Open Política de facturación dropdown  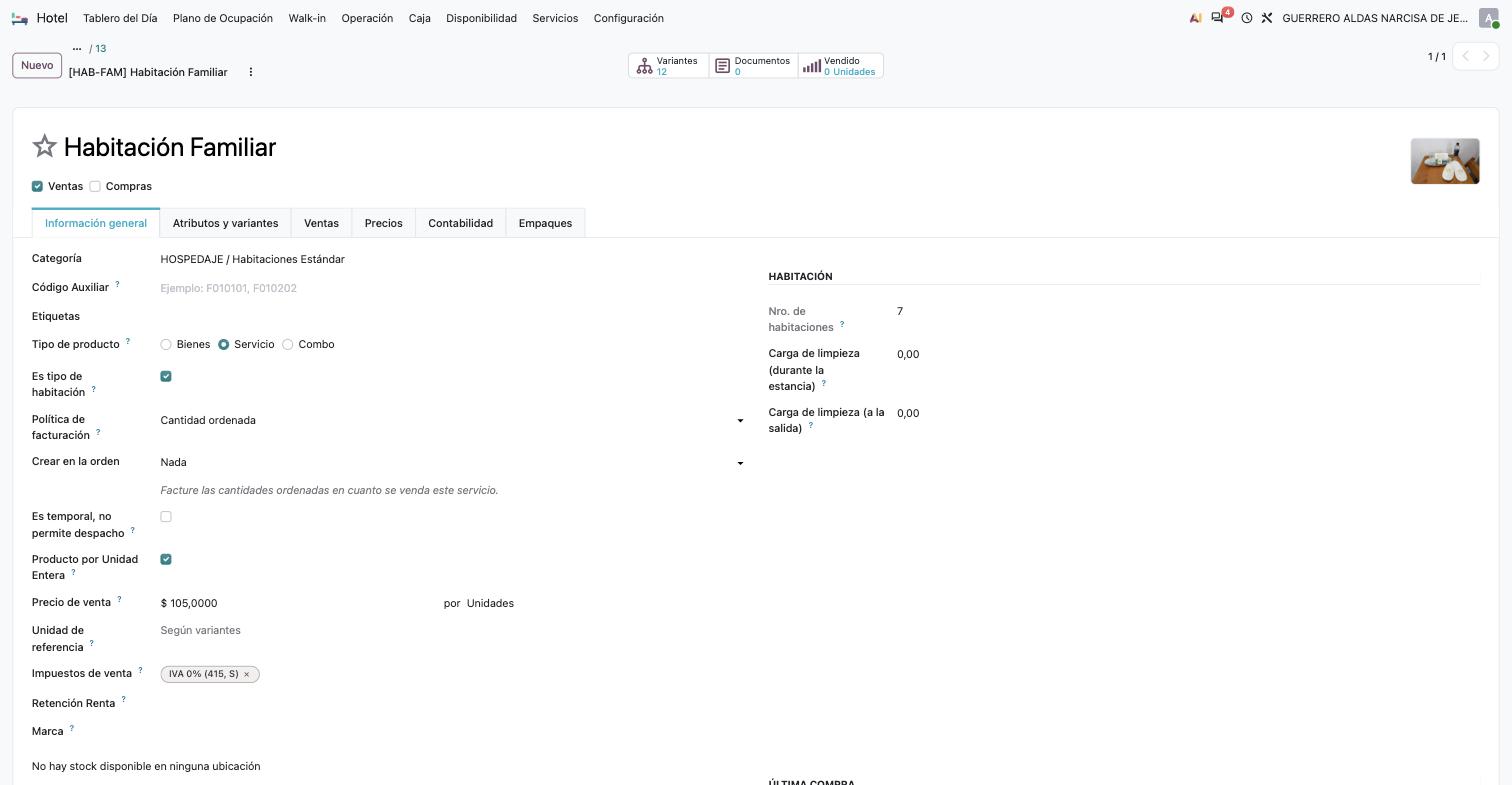[453, 420]
